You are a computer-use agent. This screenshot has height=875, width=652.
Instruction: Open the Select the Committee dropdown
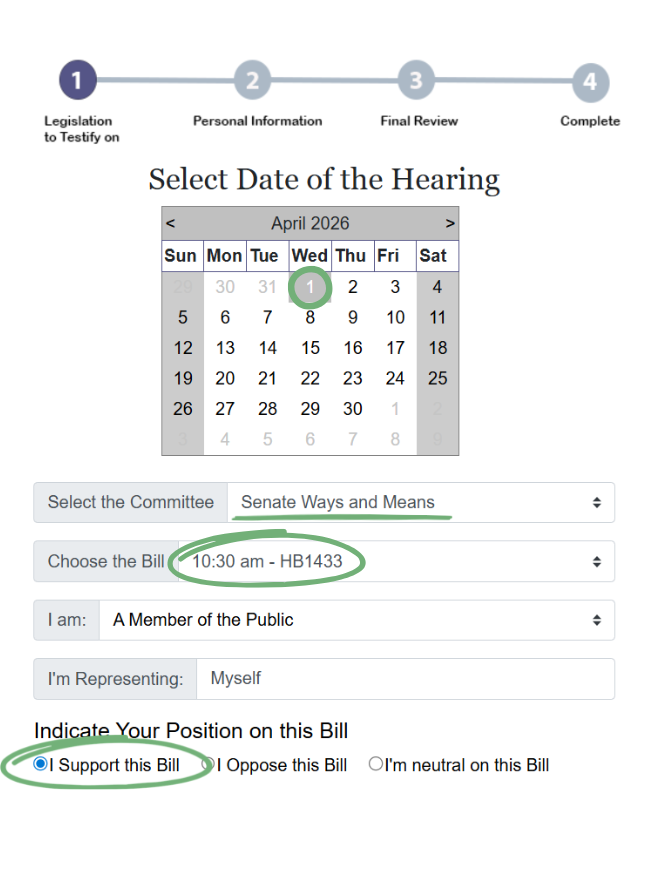(x=420, y=502)
